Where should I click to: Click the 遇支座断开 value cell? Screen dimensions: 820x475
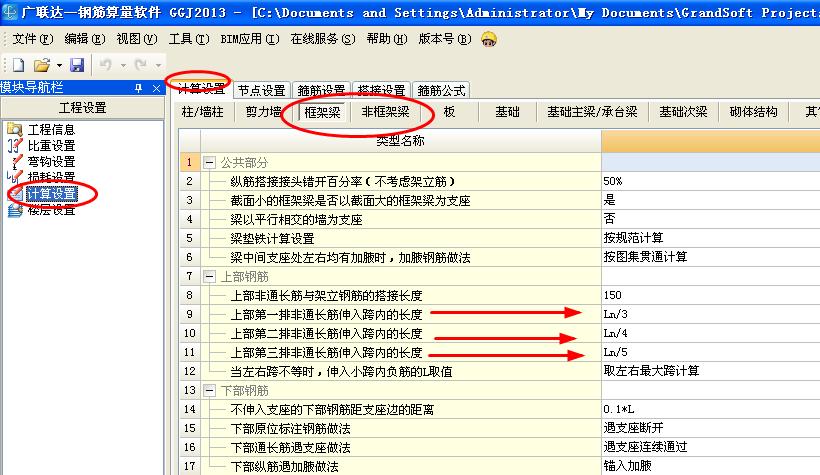[x=710, y=428]
